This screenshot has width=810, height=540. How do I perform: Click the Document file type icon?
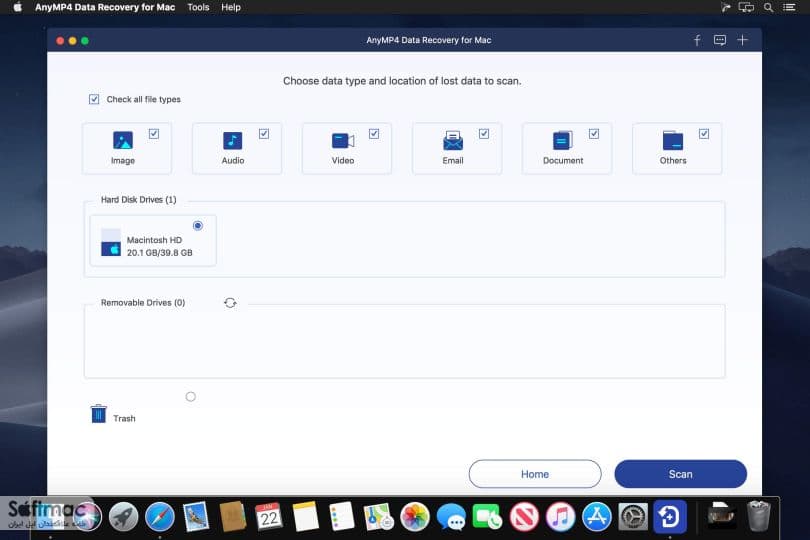(563, 141)
